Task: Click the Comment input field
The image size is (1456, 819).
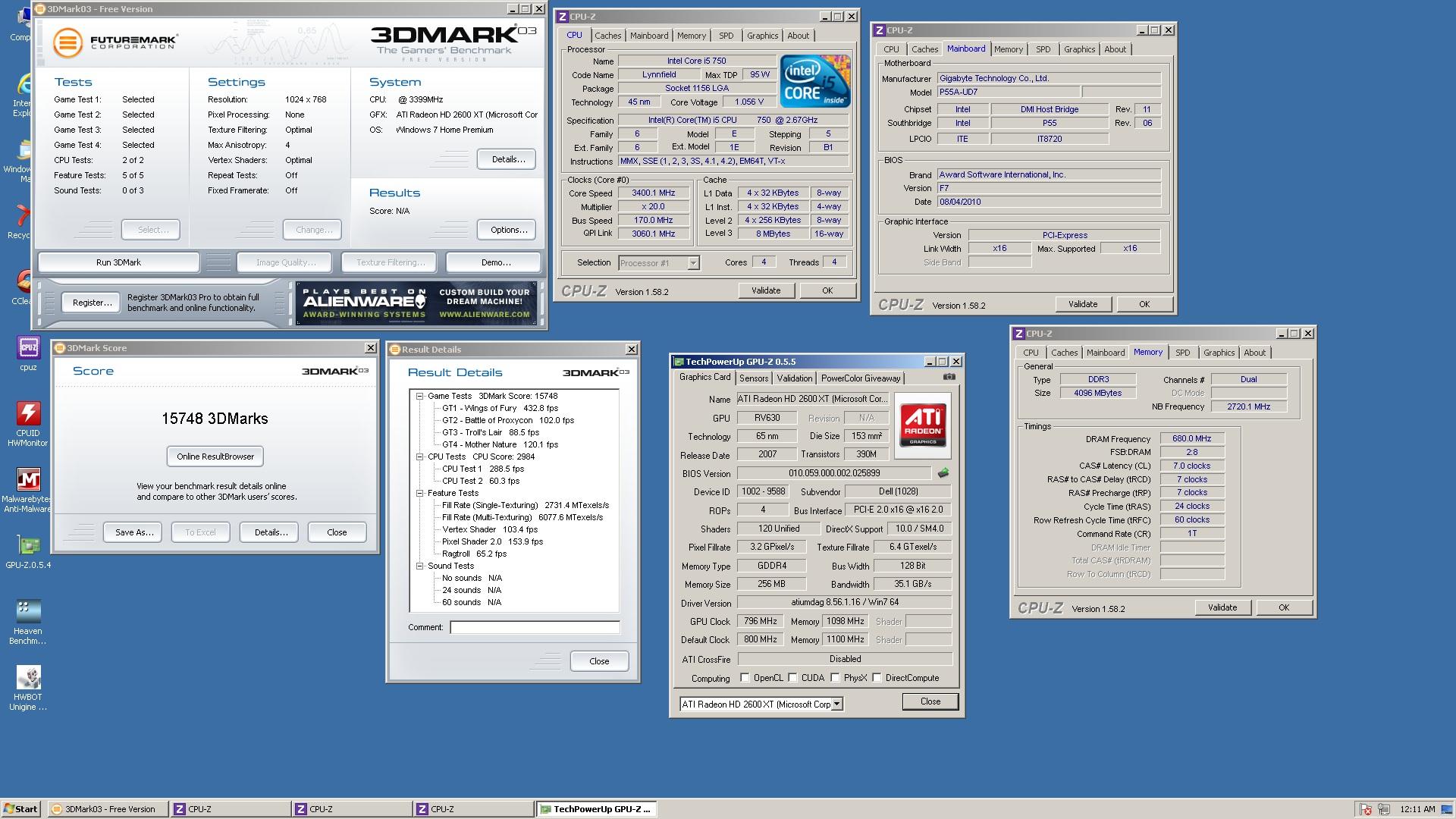Action: coord(535,627)
